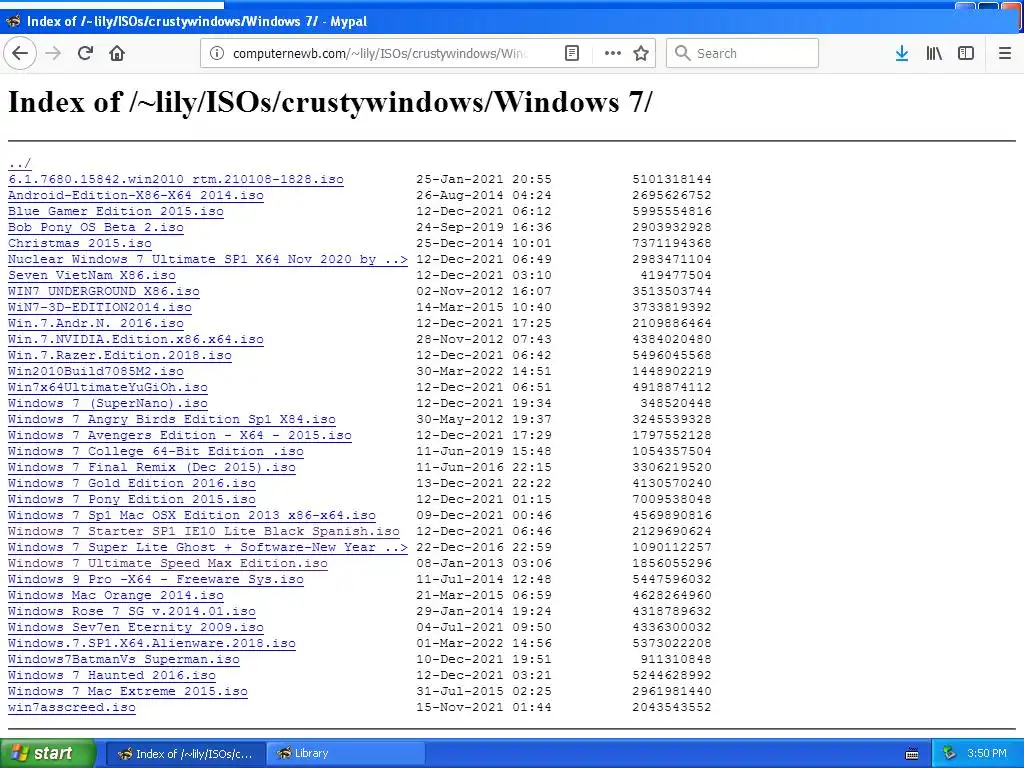Switch to Library taskbar window
The image size is (1024, 768).
click(x=345, y=754)
